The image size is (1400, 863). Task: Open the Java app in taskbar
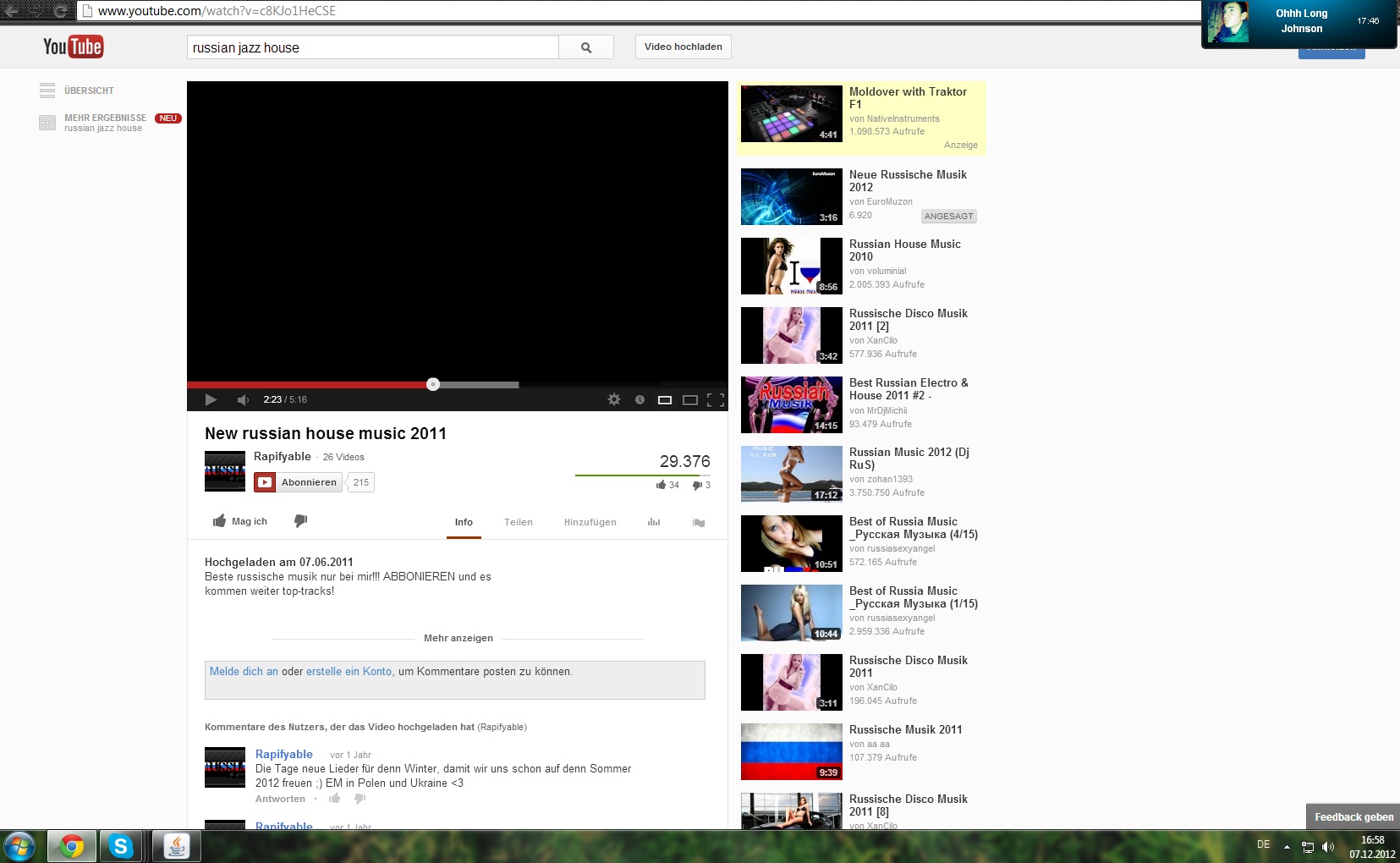click(177, 846)
